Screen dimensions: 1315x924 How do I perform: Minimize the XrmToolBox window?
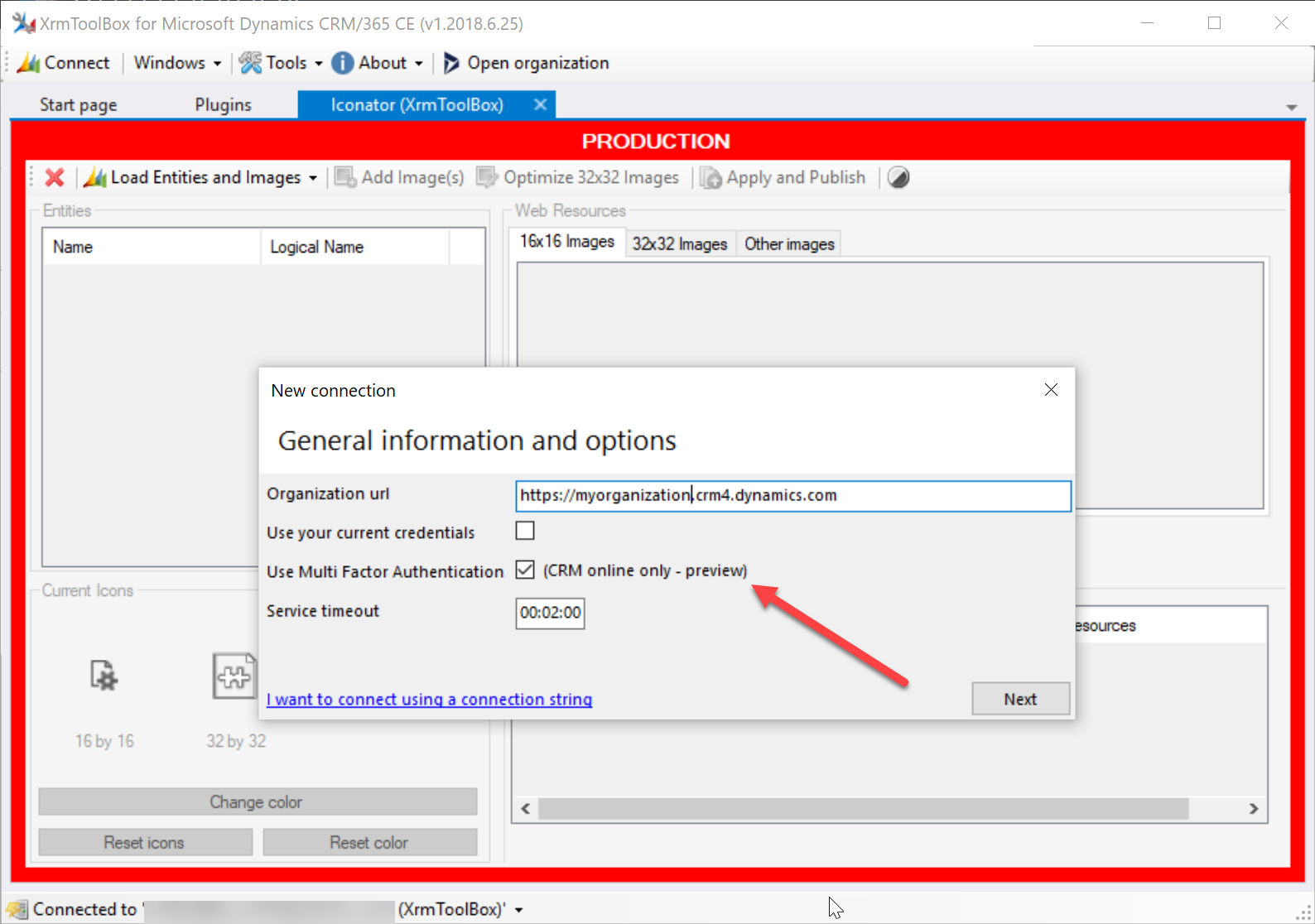pos(1147,23)
